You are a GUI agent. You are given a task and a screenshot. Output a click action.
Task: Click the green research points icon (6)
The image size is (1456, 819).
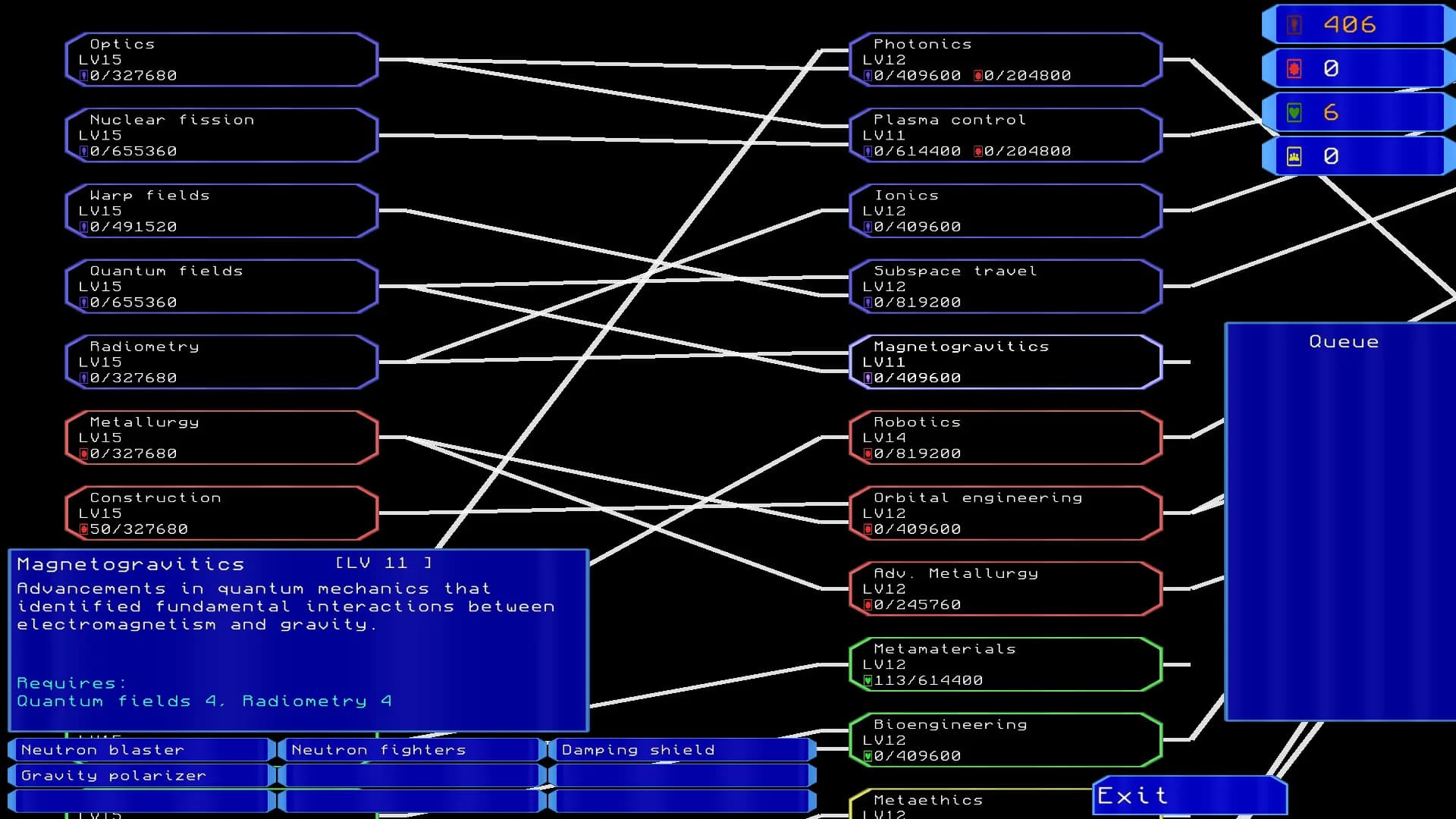[x=1294, y=113]
